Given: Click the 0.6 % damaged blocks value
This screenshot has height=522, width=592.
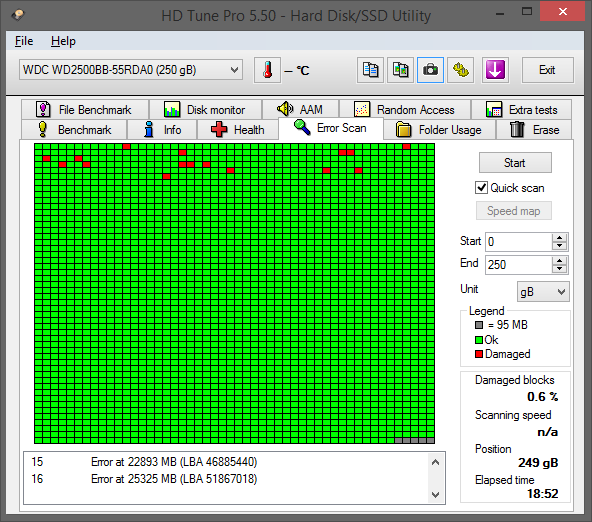Looking at the screenshot, I should (542, 397).
